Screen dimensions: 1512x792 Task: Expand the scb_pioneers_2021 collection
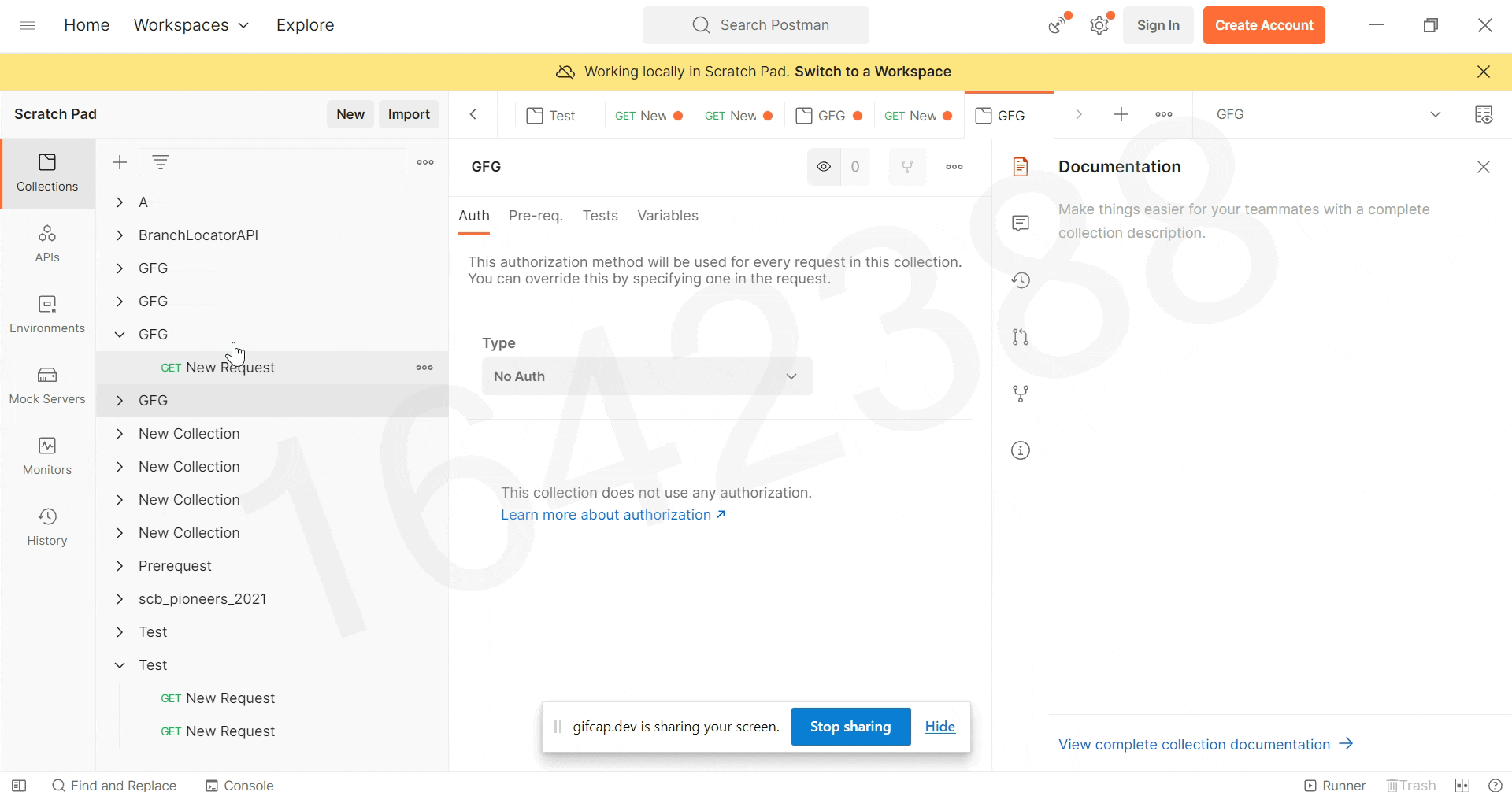pyautogui.click(x=120, y=599)
